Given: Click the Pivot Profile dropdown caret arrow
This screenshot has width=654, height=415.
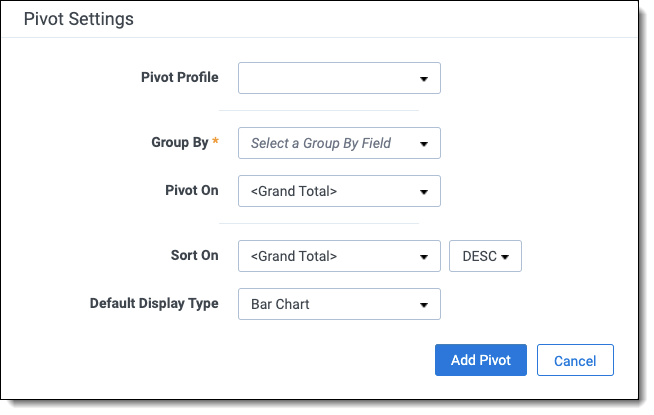Looking at the screenshot, I should click(x=424, y=78).
